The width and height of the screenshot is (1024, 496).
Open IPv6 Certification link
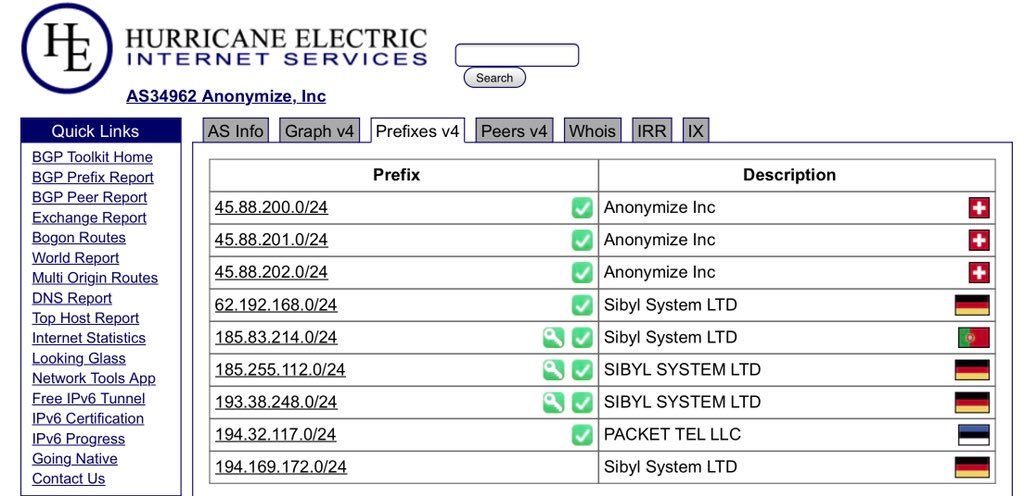click(x=88, y=419)
